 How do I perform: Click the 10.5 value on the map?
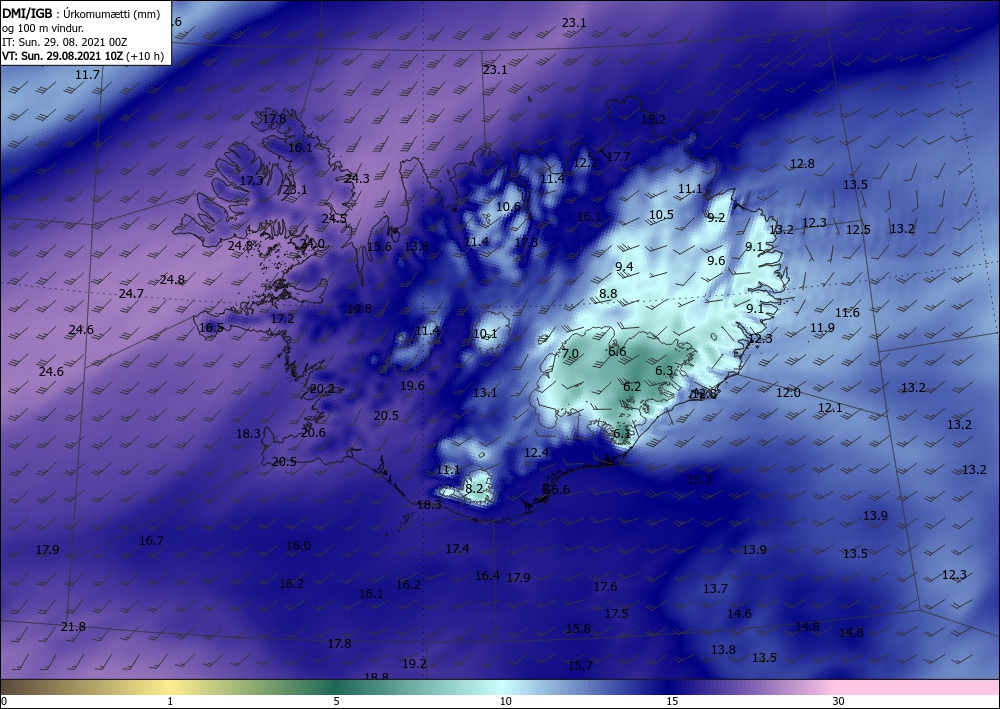click(x=661, y=215)
